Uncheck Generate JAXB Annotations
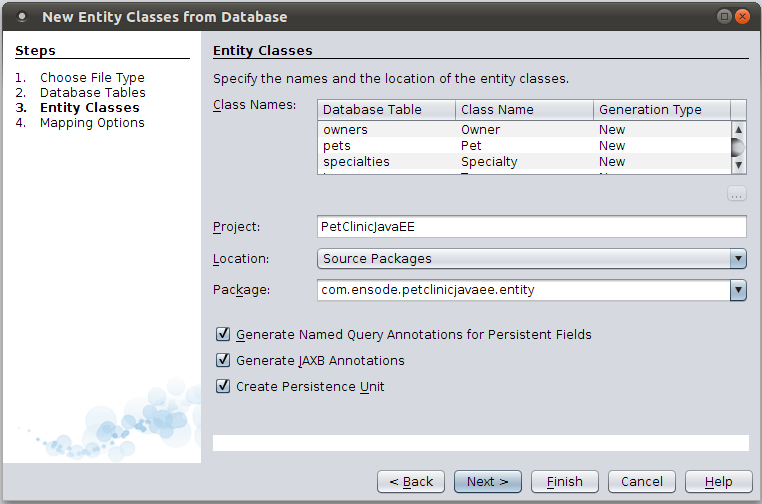The image size is (762, 504). pos(223,360)
